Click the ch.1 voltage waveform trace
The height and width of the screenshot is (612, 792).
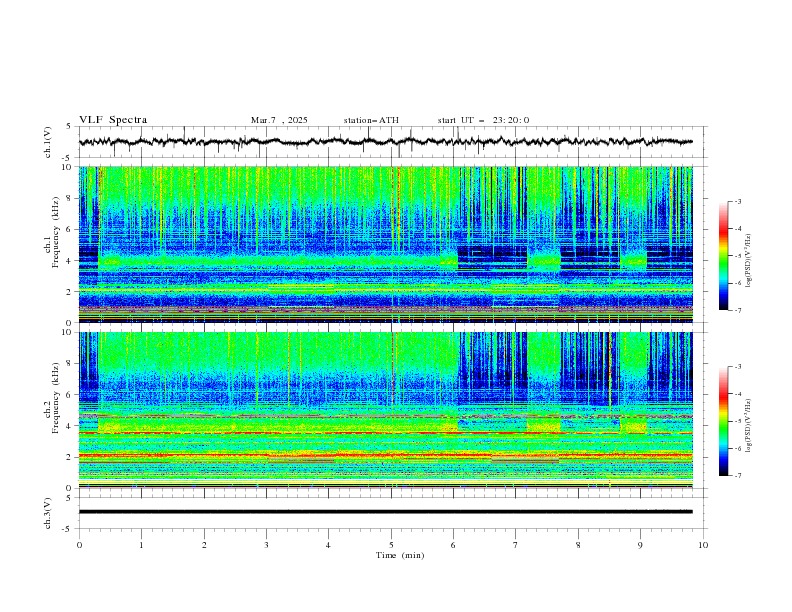385,142
